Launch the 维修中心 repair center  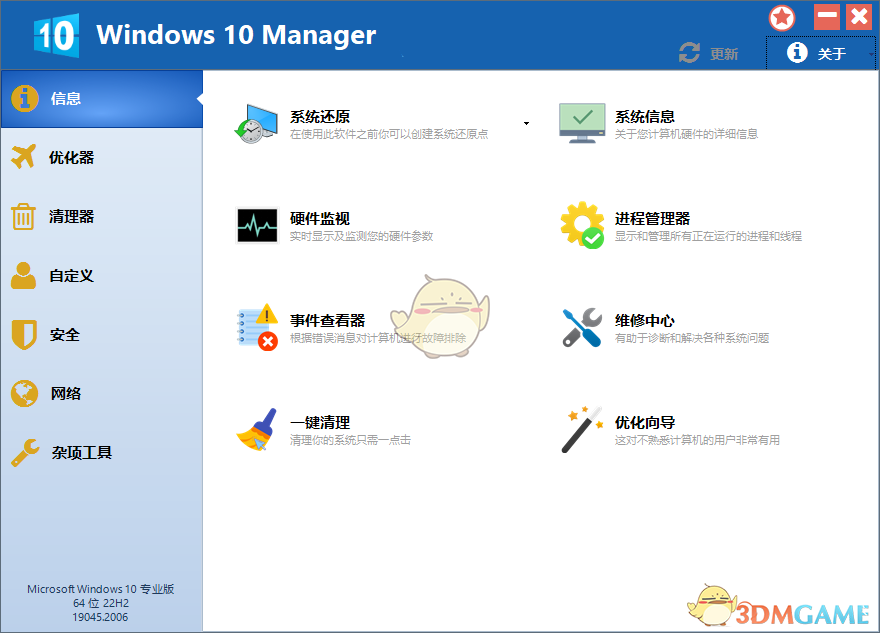pos(643,320)
